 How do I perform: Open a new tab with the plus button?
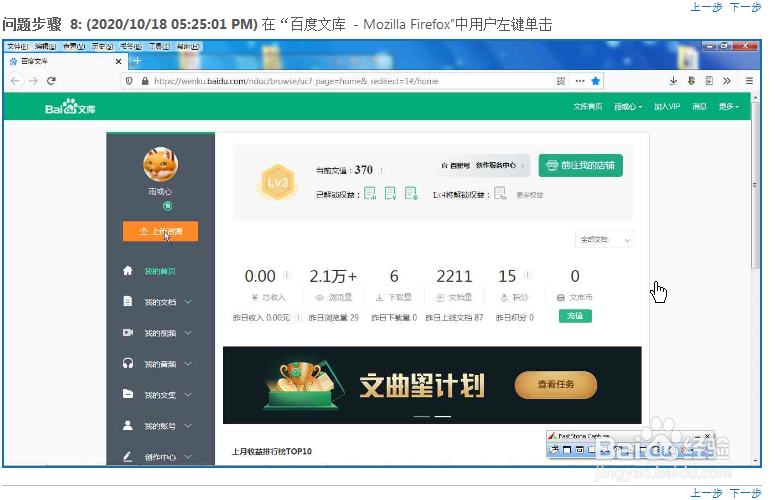pyautogui.click(x=137, y=61)
